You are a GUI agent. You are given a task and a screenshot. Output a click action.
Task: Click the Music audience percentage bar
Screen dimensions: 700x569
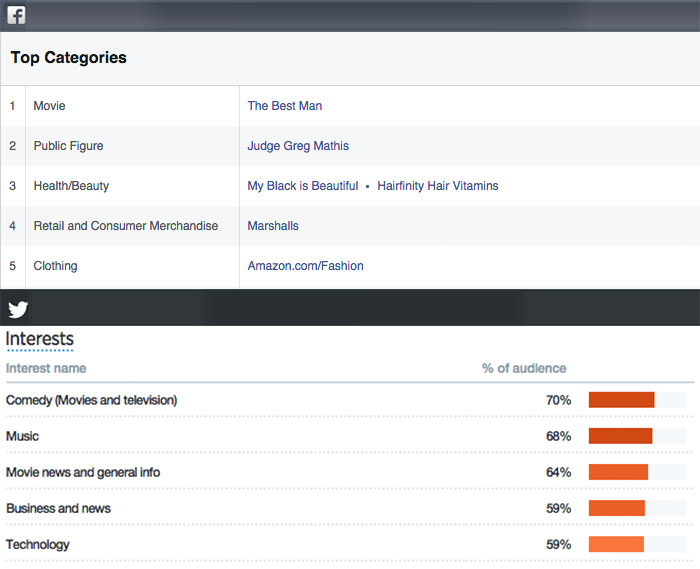point(637,436)
